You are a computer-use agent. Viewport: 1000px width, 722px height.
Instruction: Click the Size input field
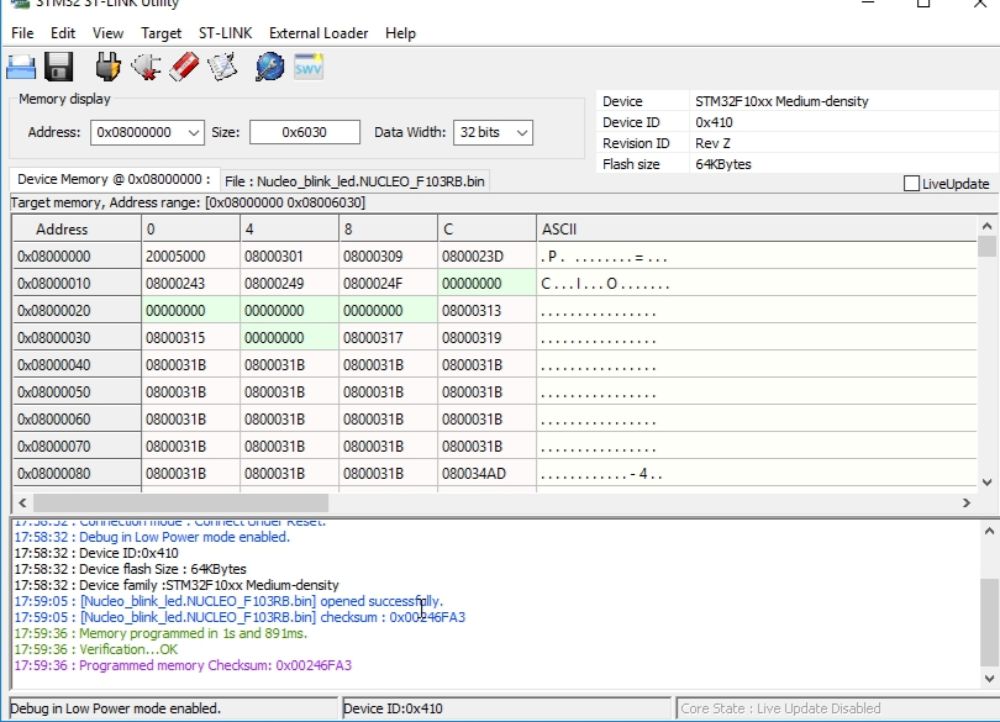pyautogui.click(x=304, y=133)
